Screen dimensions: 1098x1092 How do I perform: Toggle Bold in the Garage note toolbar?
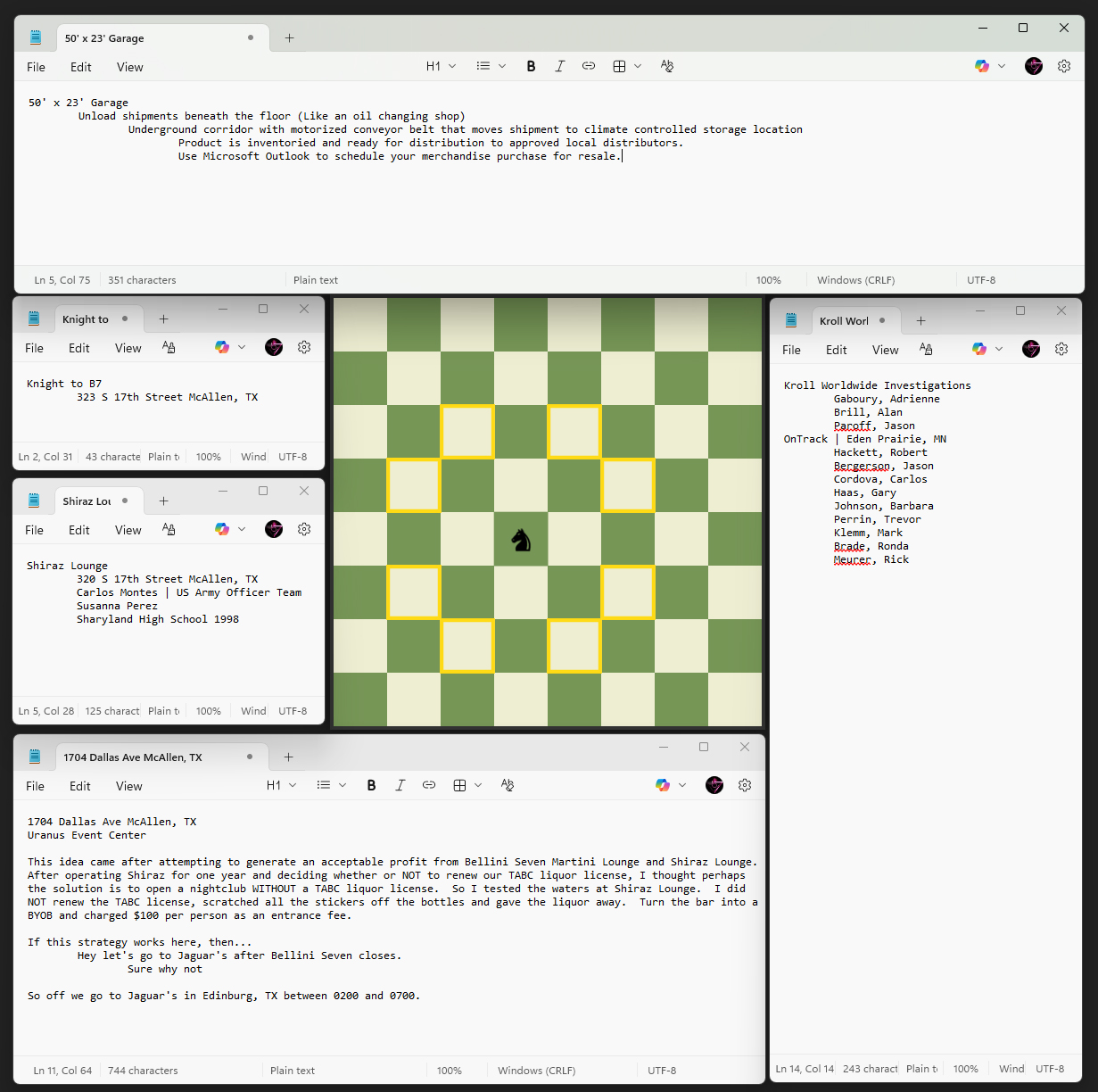coord(531,66)
